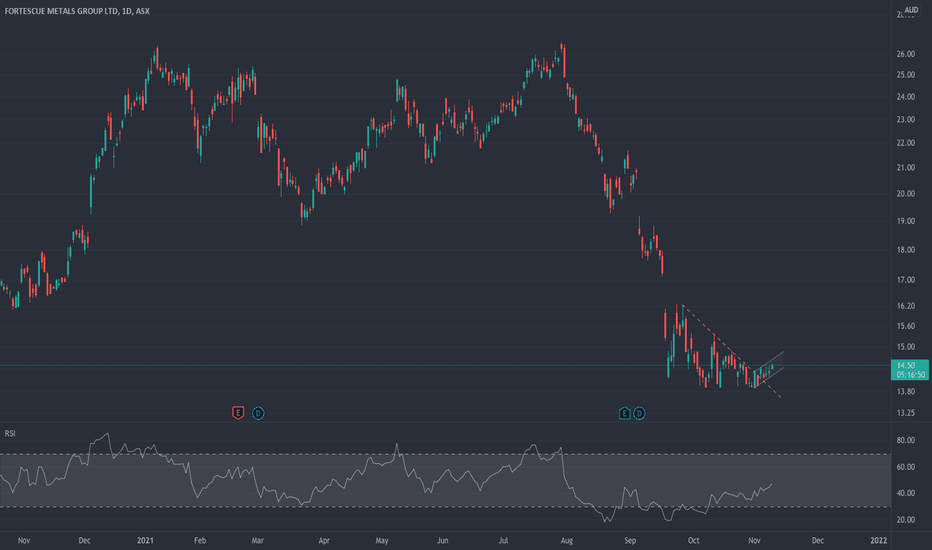The width and height of the screenshot is (932, 550).
Task: Click the 17.00 price axis label
Action: pyautogui.click(x=906, y=279)
